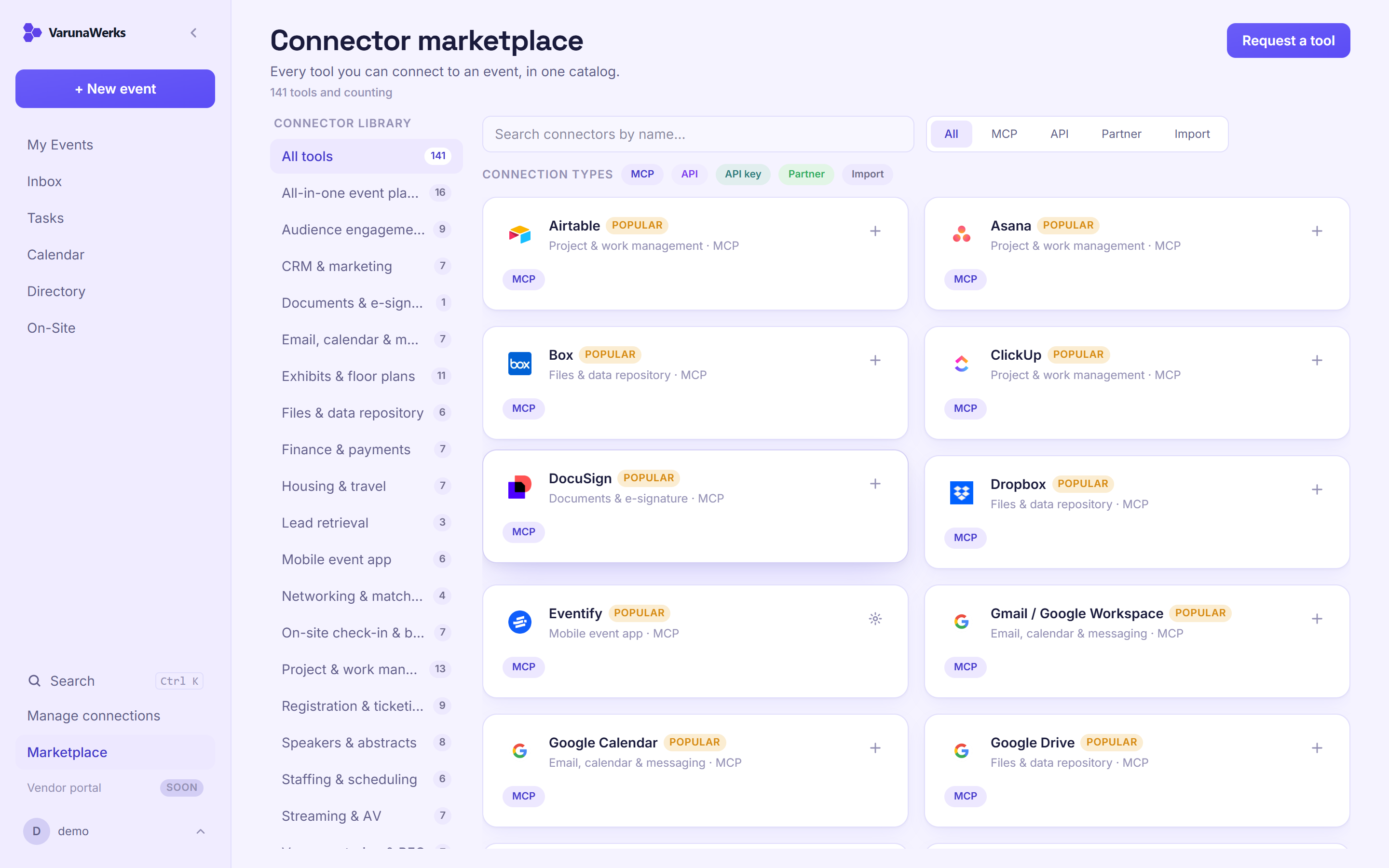Click the Airtable logo icon
Image resolution: width=1389 pixels, height=868 pixels.
pos(519,234)
